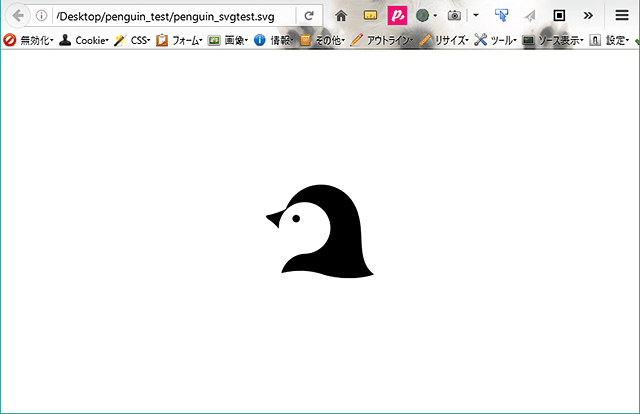
Task: Open the フォーム forms menu
Action: [x=179, y=40]
